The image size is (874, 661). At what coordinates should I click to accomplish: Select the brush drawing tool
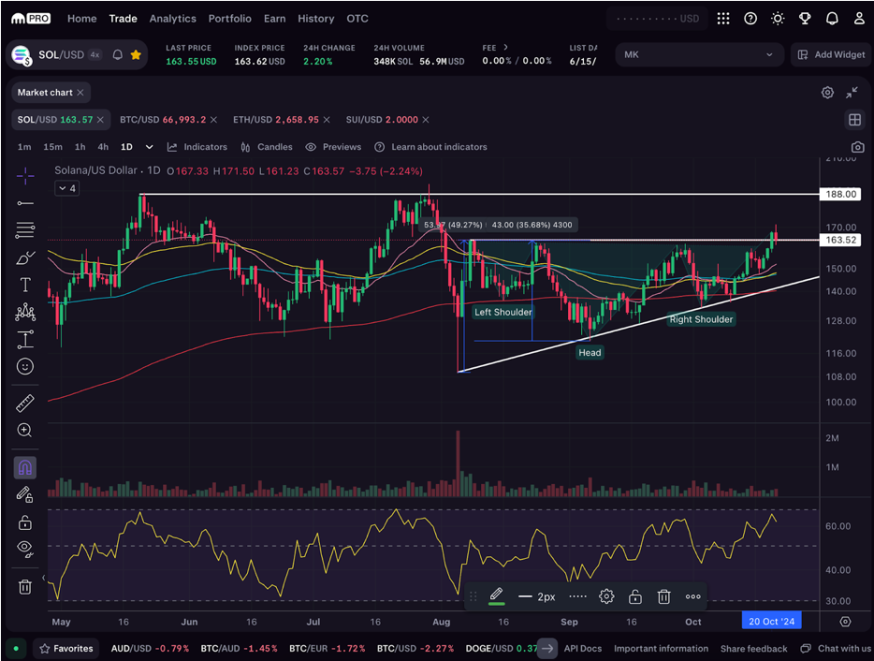[x=25, y=258]
